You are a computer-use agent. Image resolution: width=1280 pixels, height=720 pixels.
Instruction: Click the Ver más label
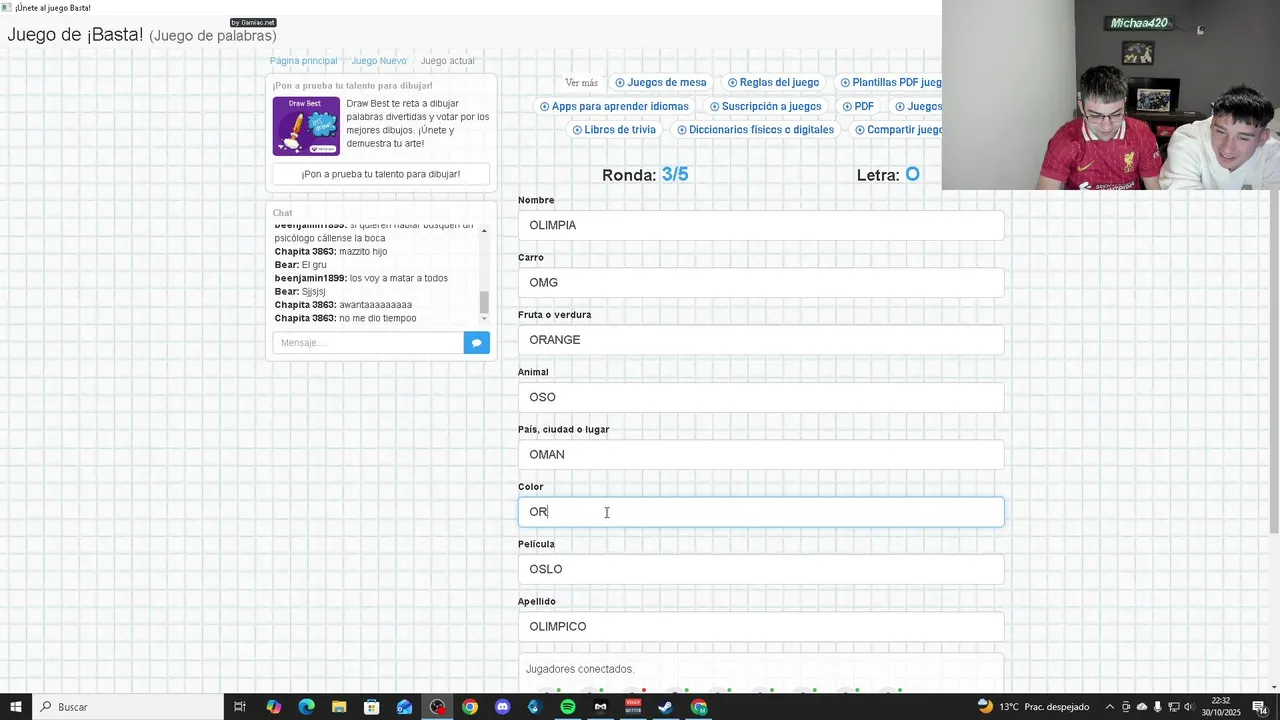[581, 83]
